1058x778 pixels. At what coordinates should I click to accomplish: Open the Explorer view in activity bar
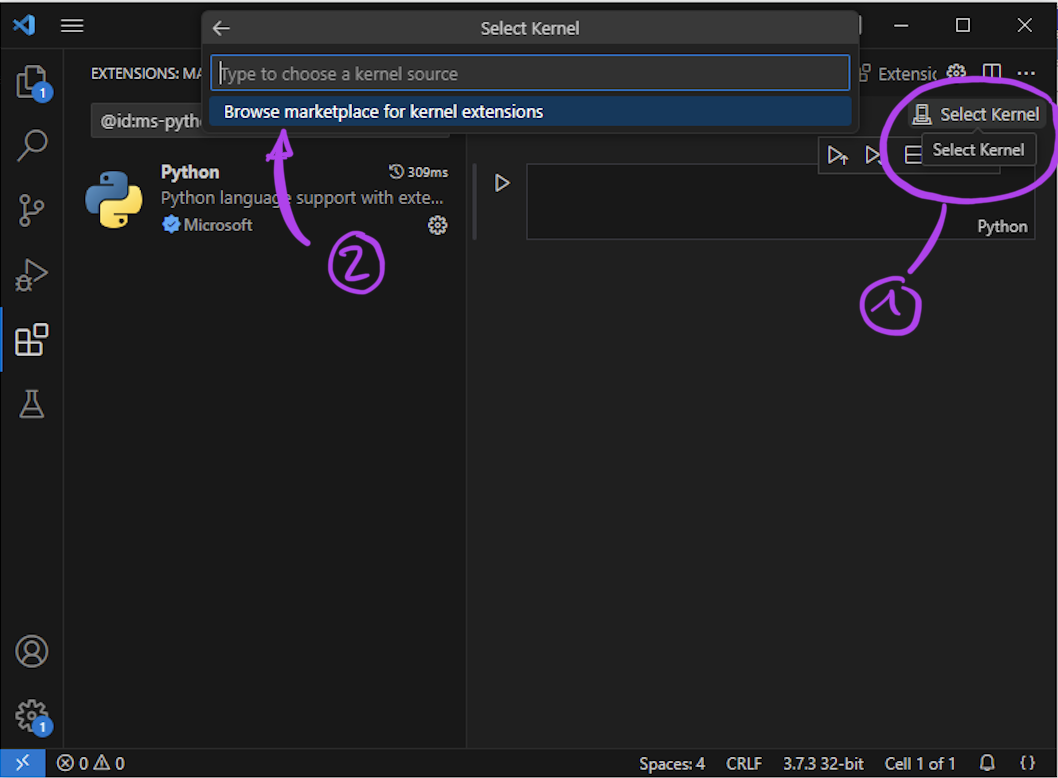pos(32,82)
